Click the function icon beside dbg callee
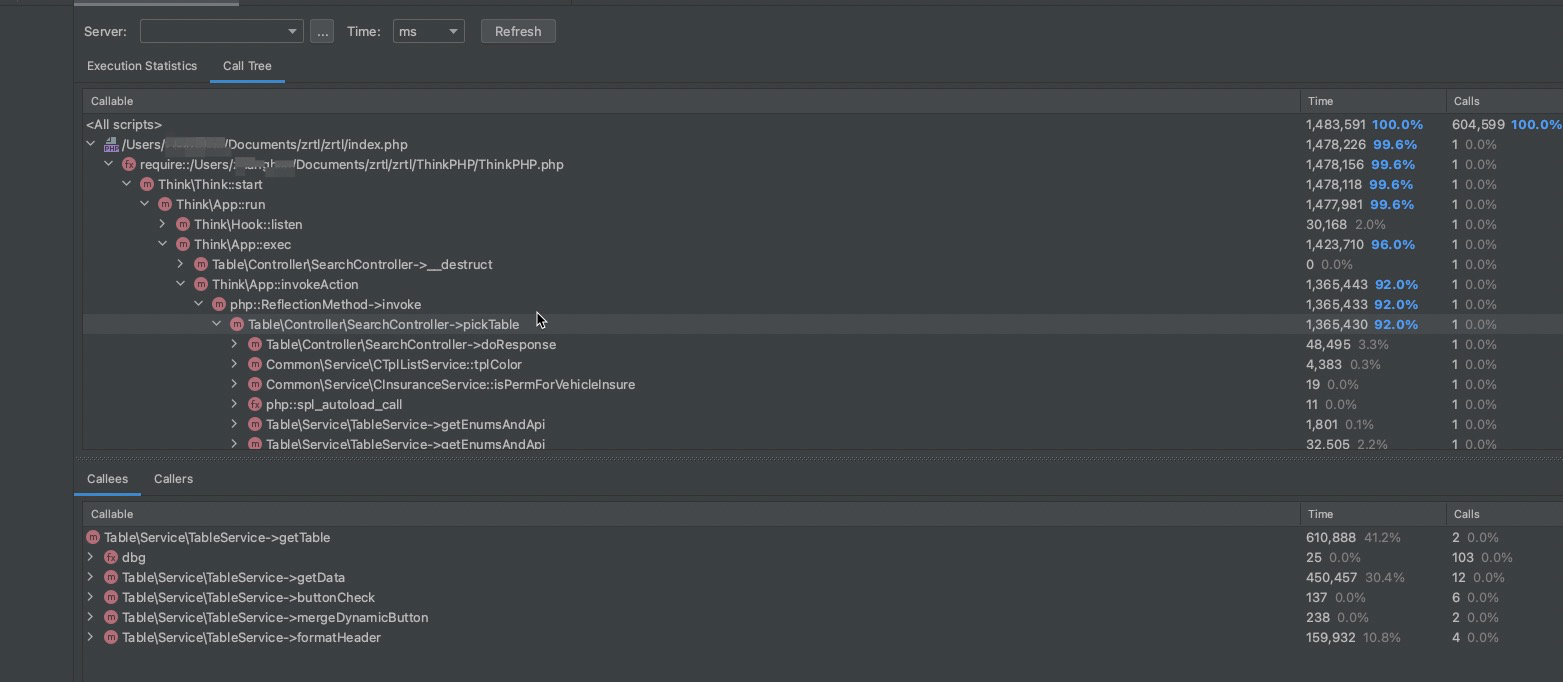 tap(111, 558)
